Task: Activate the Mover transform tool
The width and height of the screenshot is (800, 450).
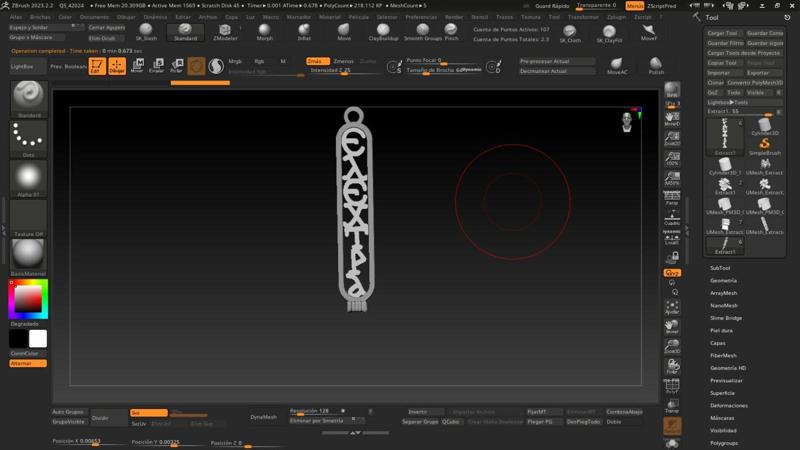Action: coord(137,66)
